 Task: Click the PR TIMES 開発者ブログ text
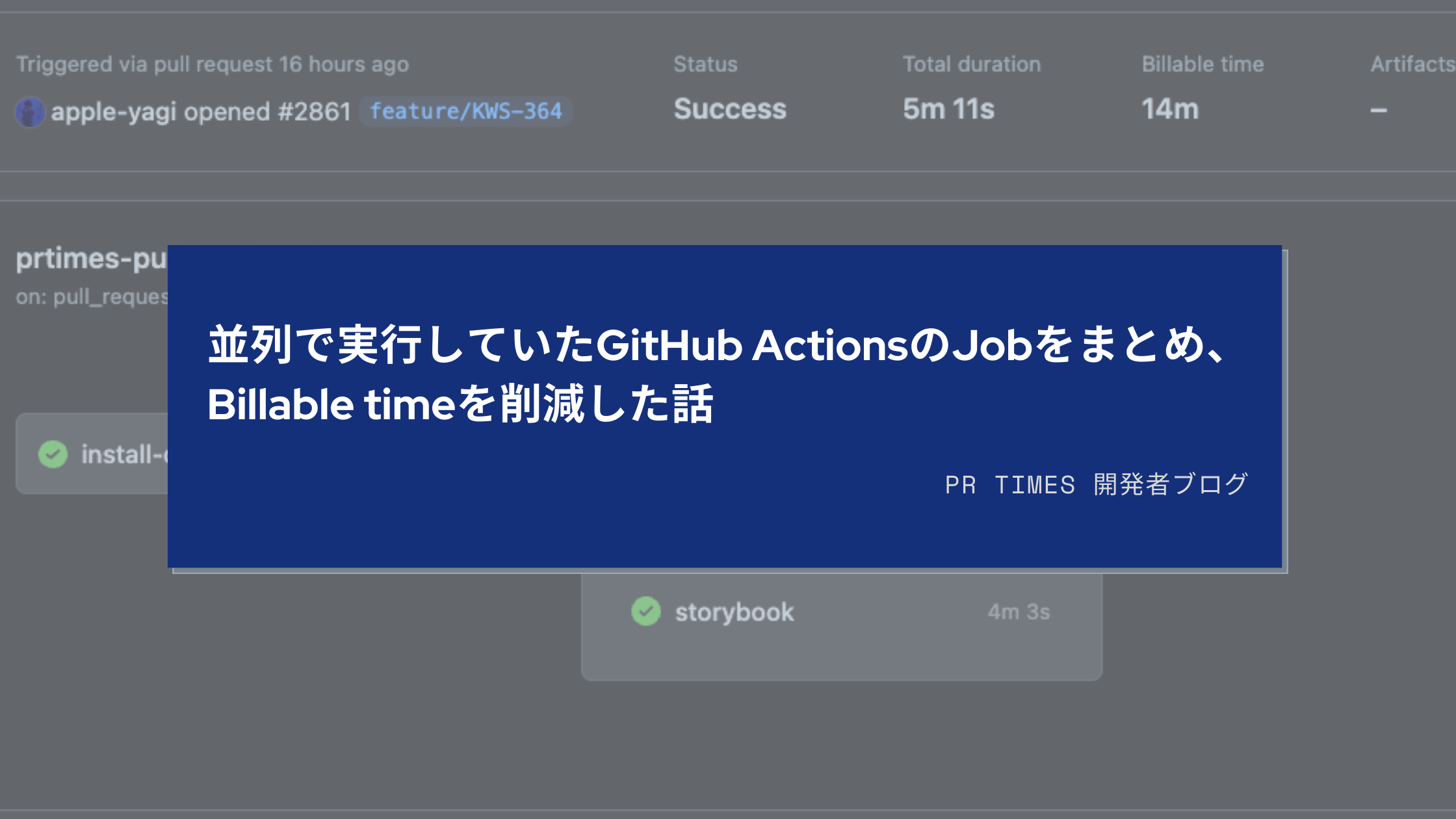point(1097,485)
